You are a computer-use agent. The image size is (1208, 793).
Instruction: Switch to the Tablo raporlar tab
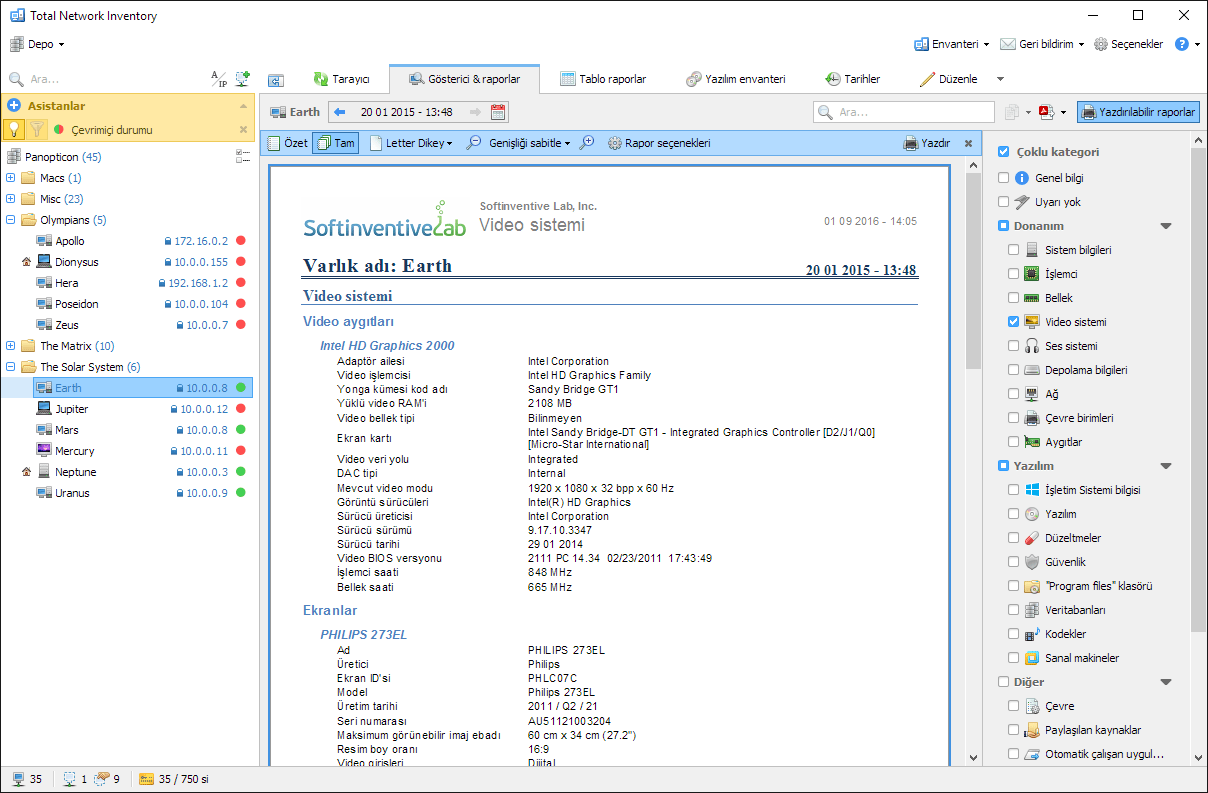pyautogui.click(x=602, y=79)
